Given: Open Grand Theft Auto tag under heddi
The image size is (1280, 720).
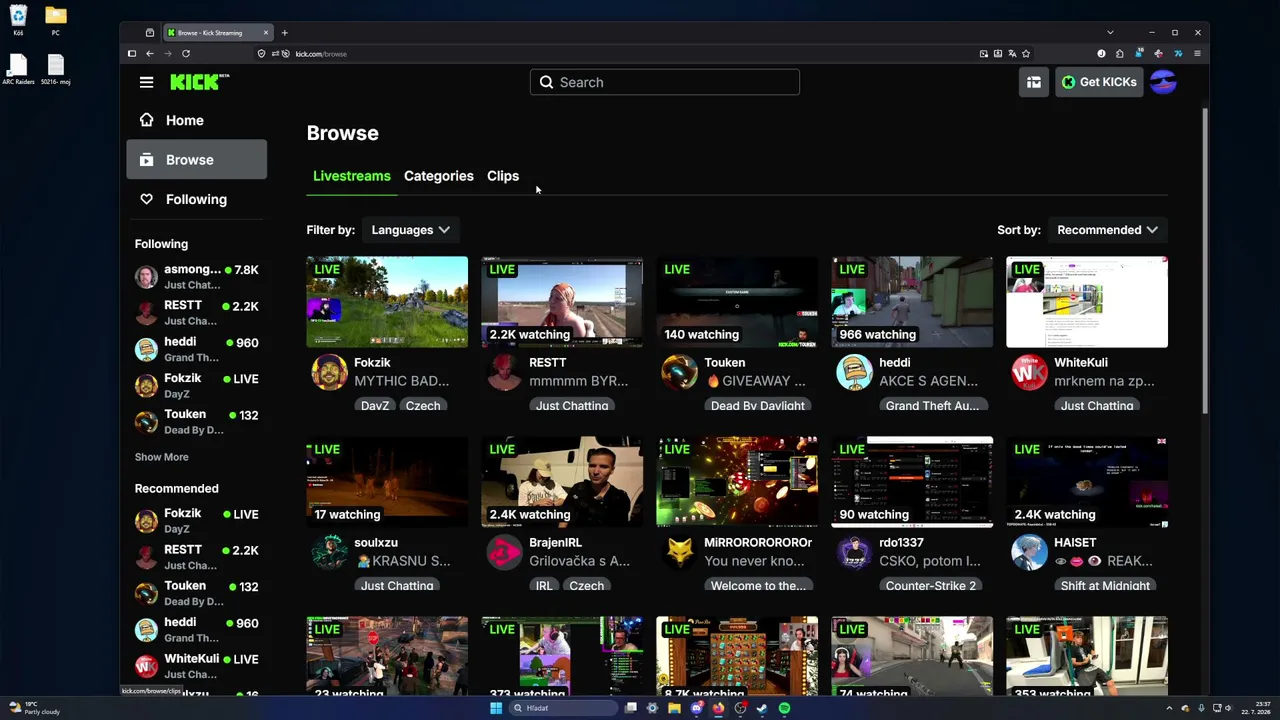Looking at the screenshot, I should tap(932, 405).
